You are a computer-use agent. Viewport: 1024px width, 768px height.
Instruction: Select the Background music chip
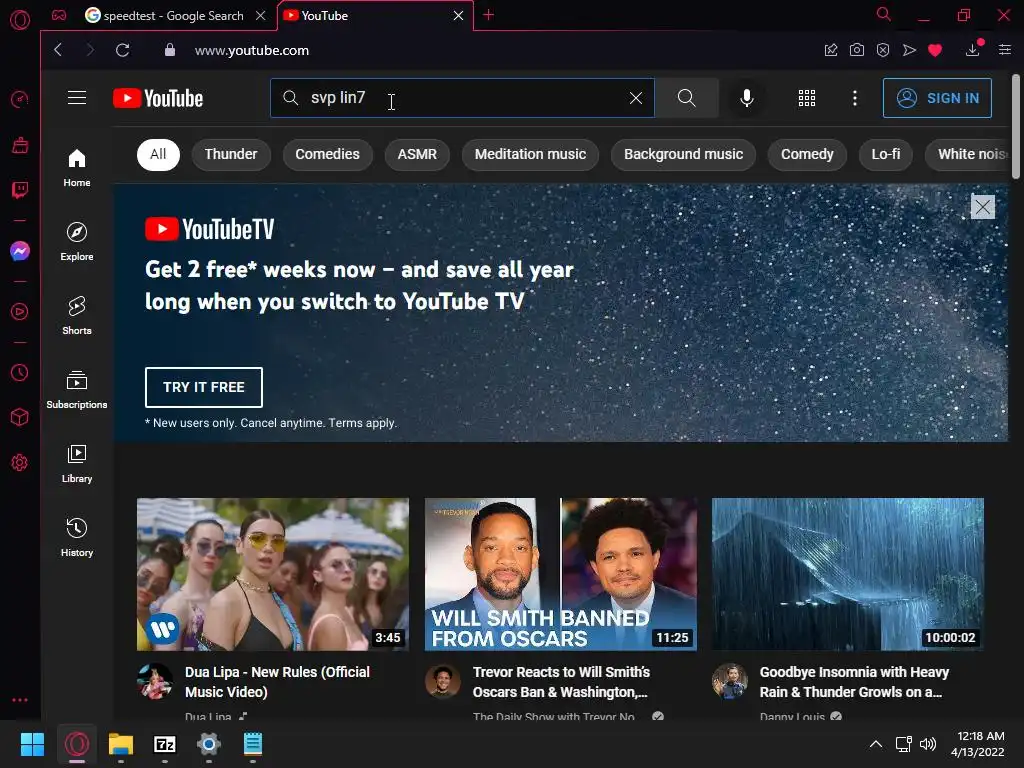coord(683,154)
